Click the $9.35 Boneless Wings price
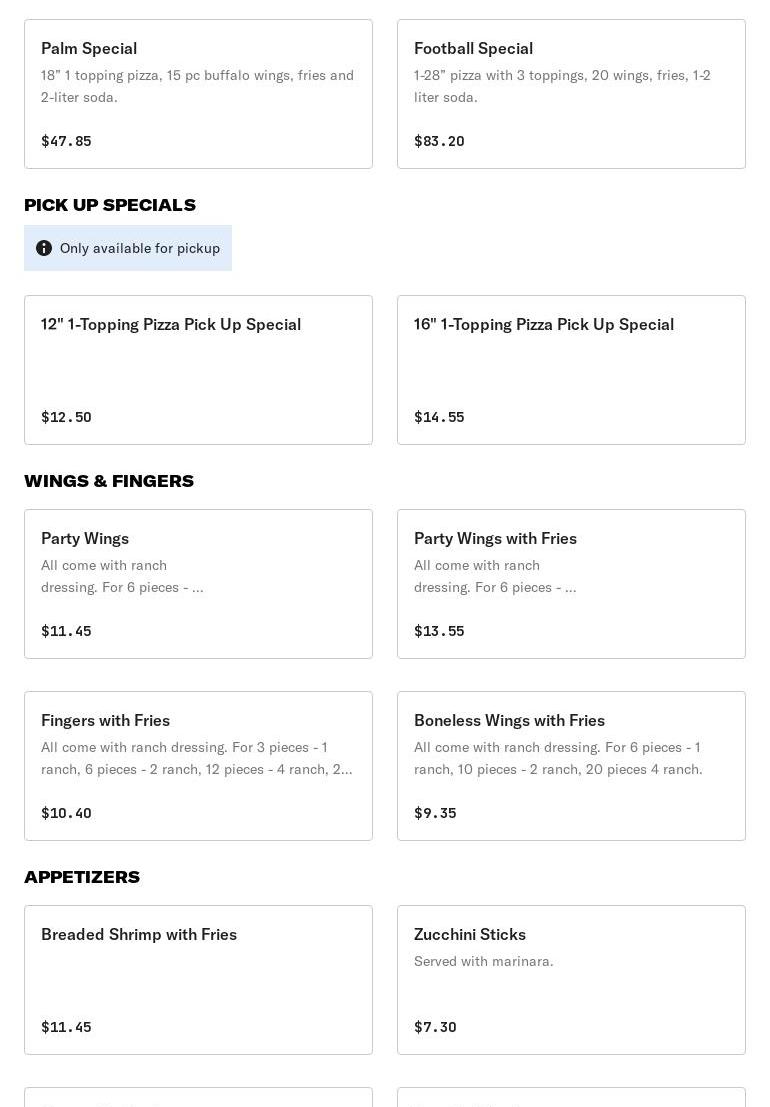This screenshot has width=770, height=1107. [x=435, y=813]
